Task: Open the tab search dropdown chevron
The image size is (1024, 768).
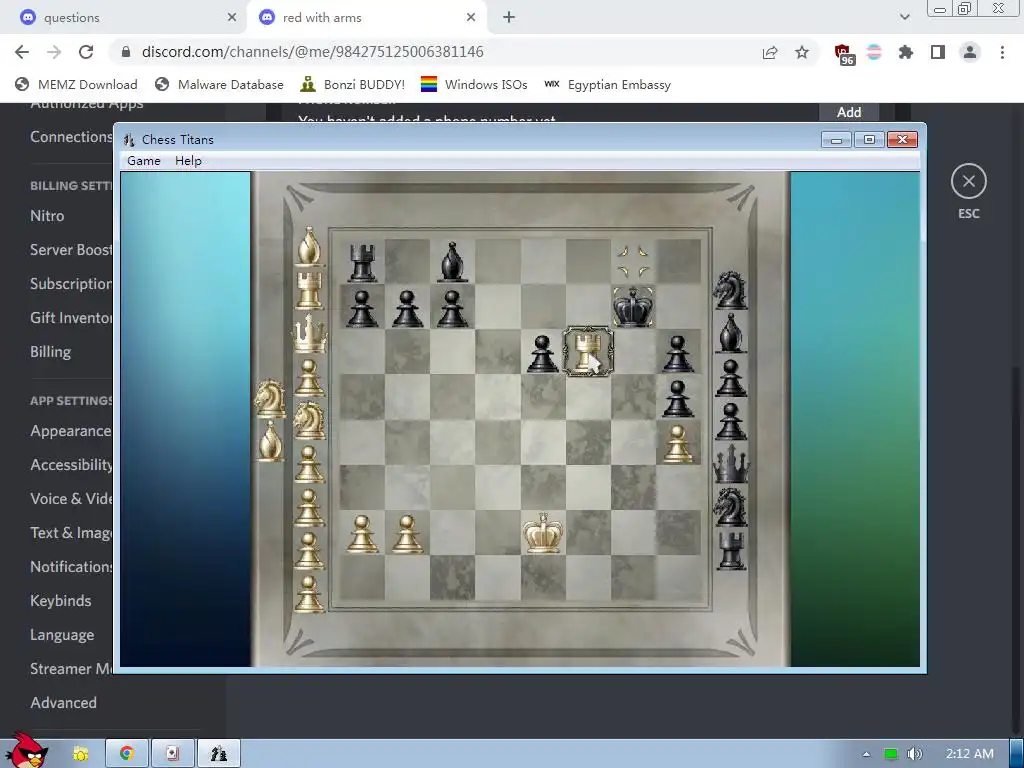Action: point(904,18)
